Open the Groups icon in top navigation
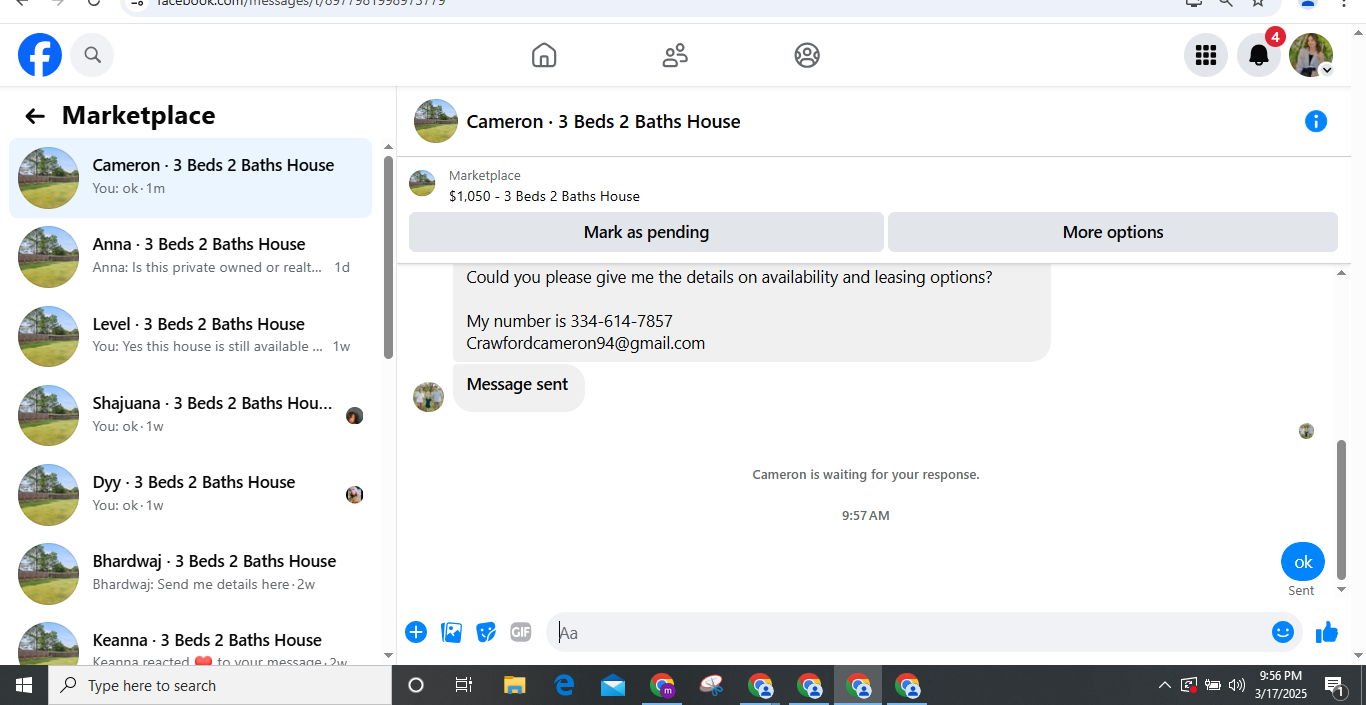The height and width of the screenshot is (705, 1366). point(807,55)
